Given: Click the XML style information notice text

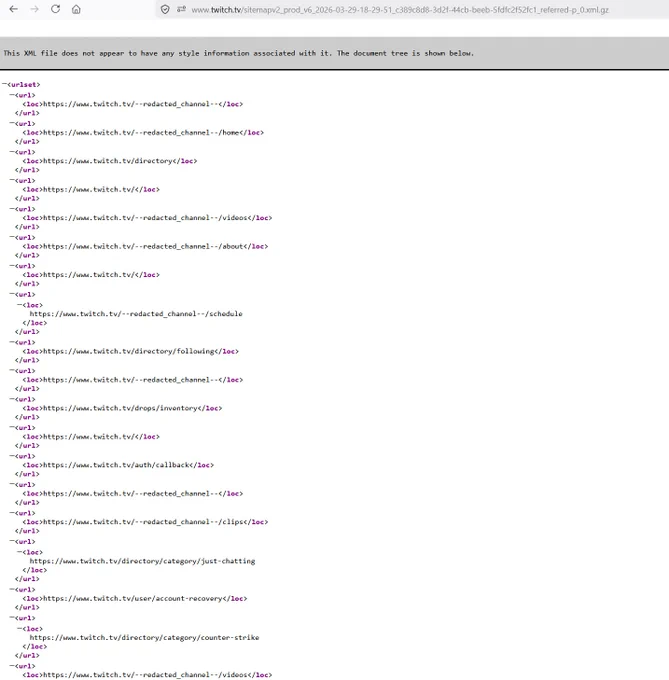Looking at the screenshot, I should pos(238,53).
